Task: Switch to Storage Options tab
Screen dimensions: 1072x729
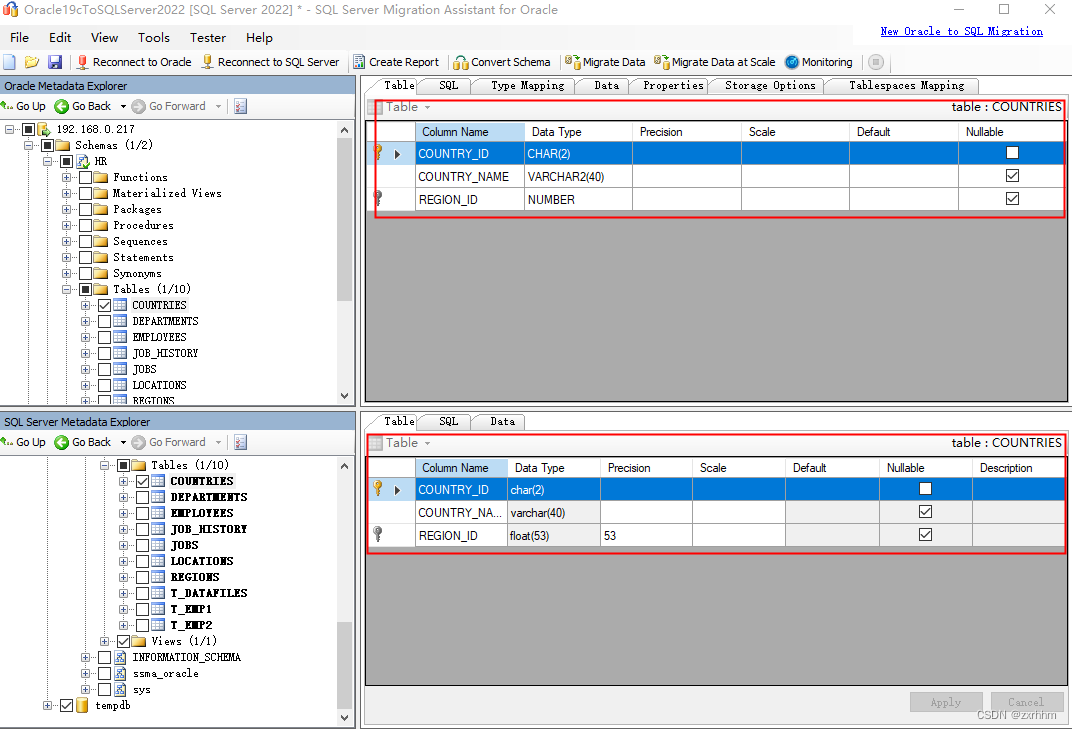Action: pyautogui.click(x=770, y=85)
